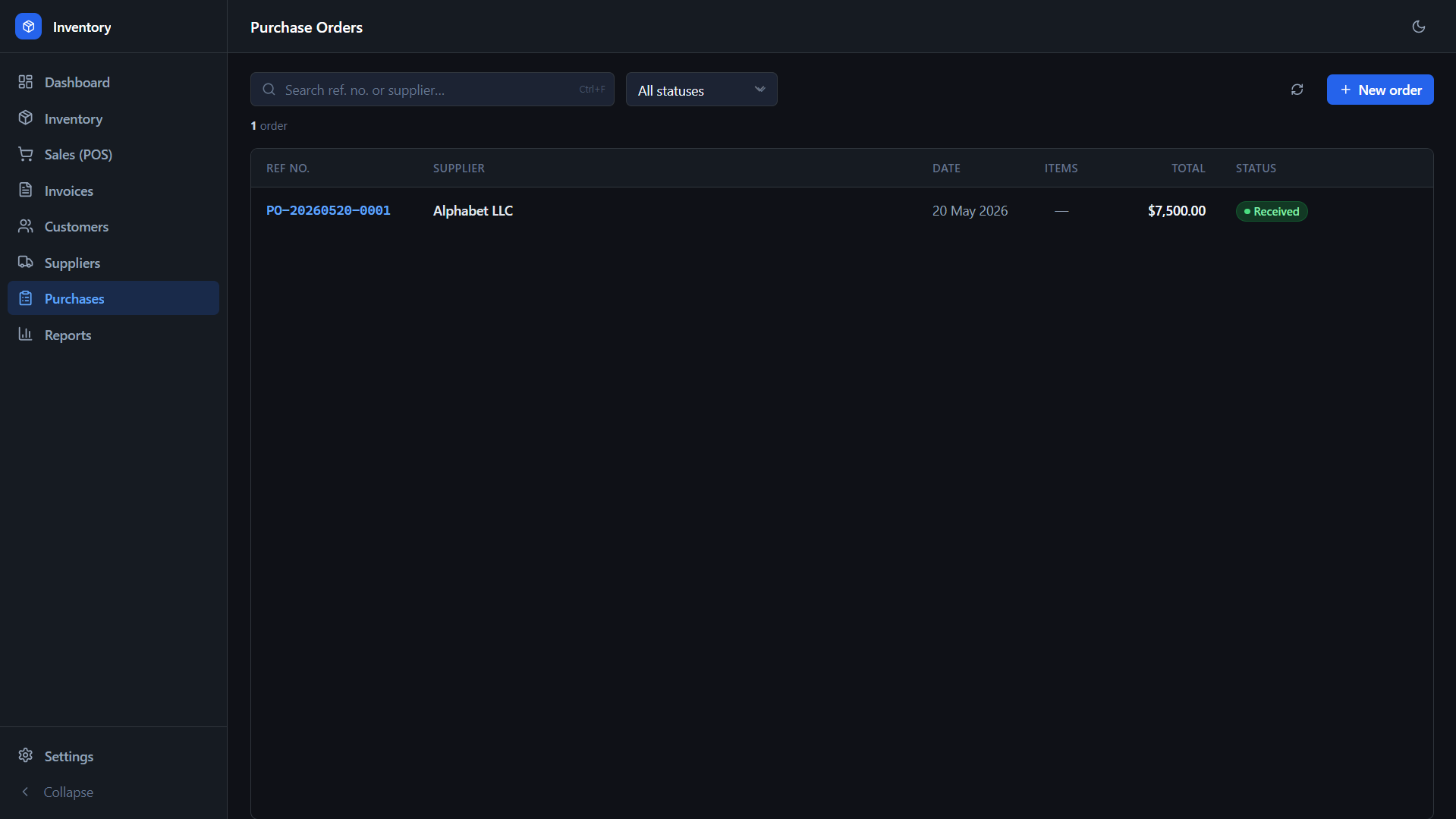Click the plus icon on New order

1345,90
